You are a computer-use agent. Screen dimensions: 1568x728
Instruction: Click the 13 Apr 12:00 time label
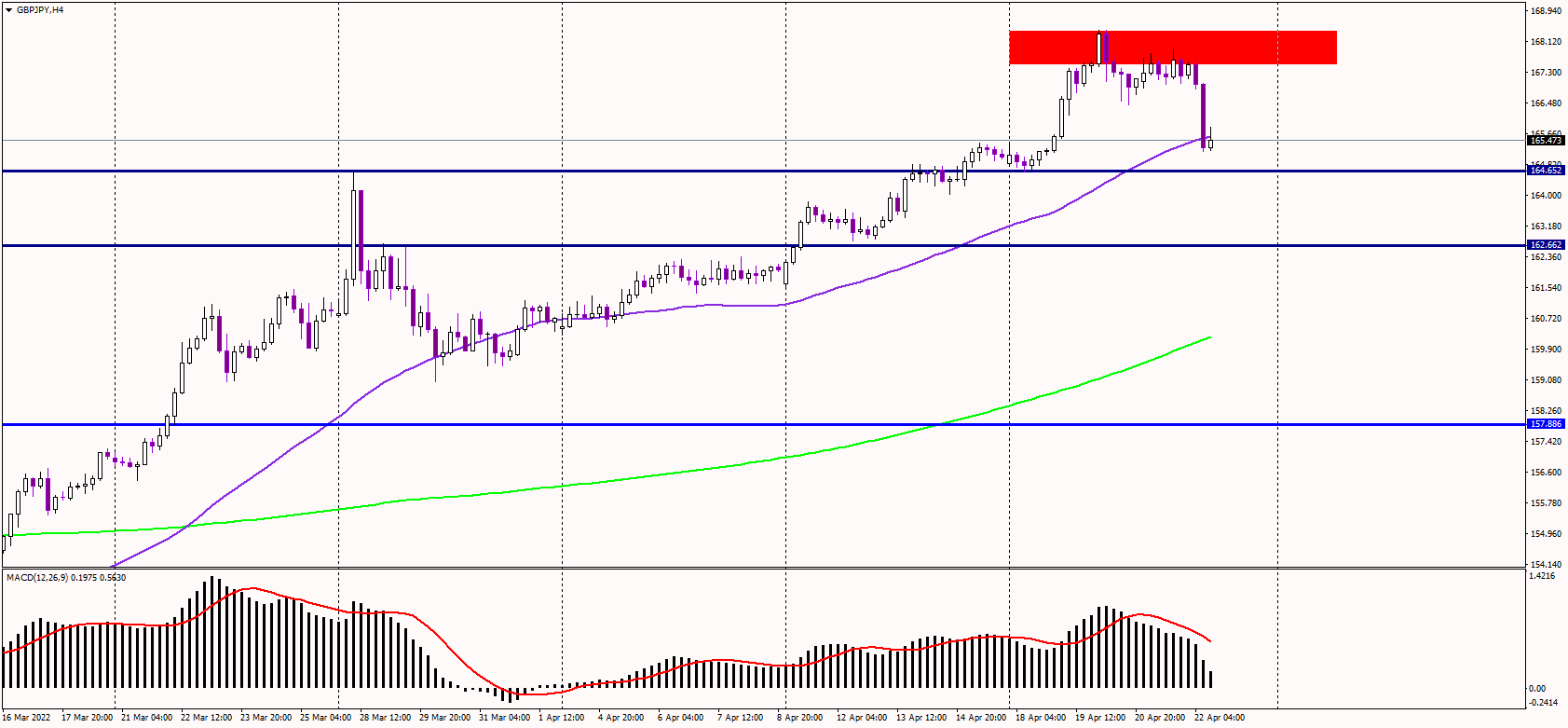click(x=921, y=718)
